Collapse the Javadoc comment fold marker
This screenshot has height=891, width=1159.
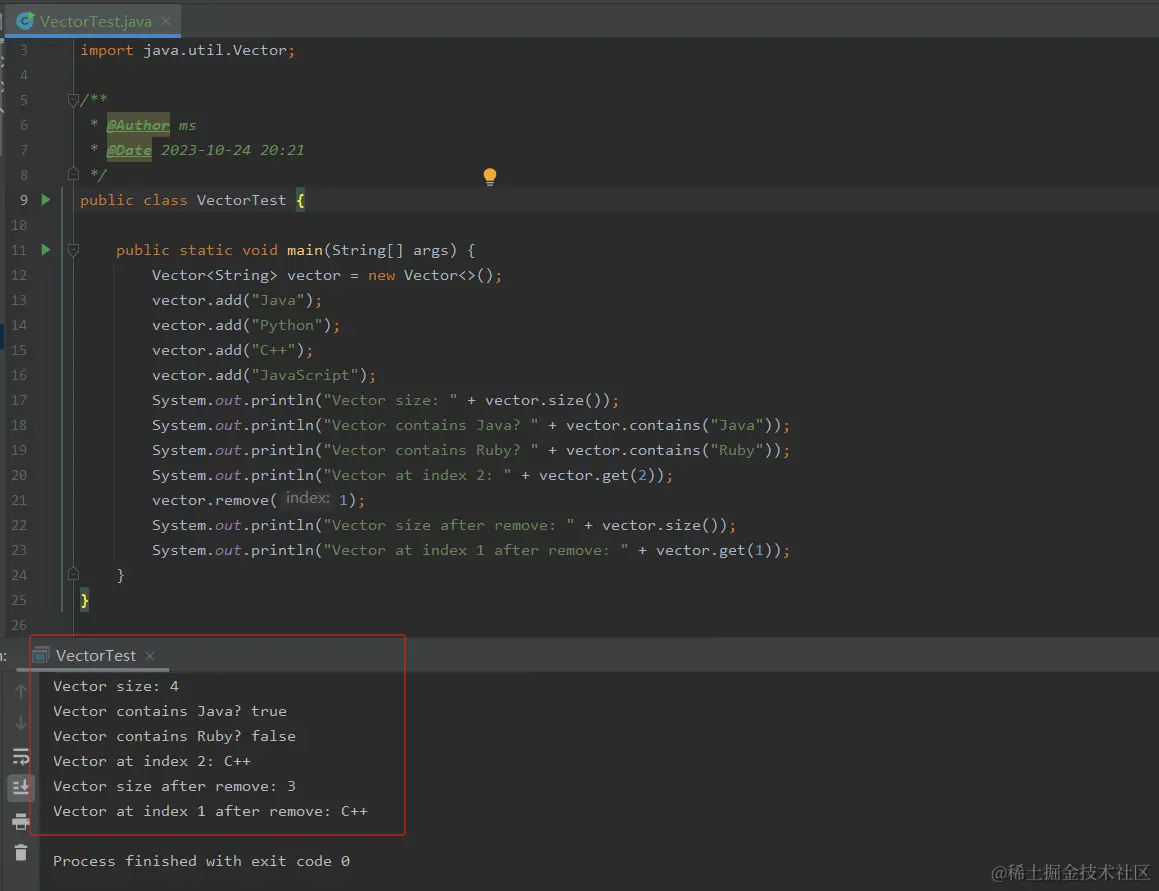click(x=72, y=100)
